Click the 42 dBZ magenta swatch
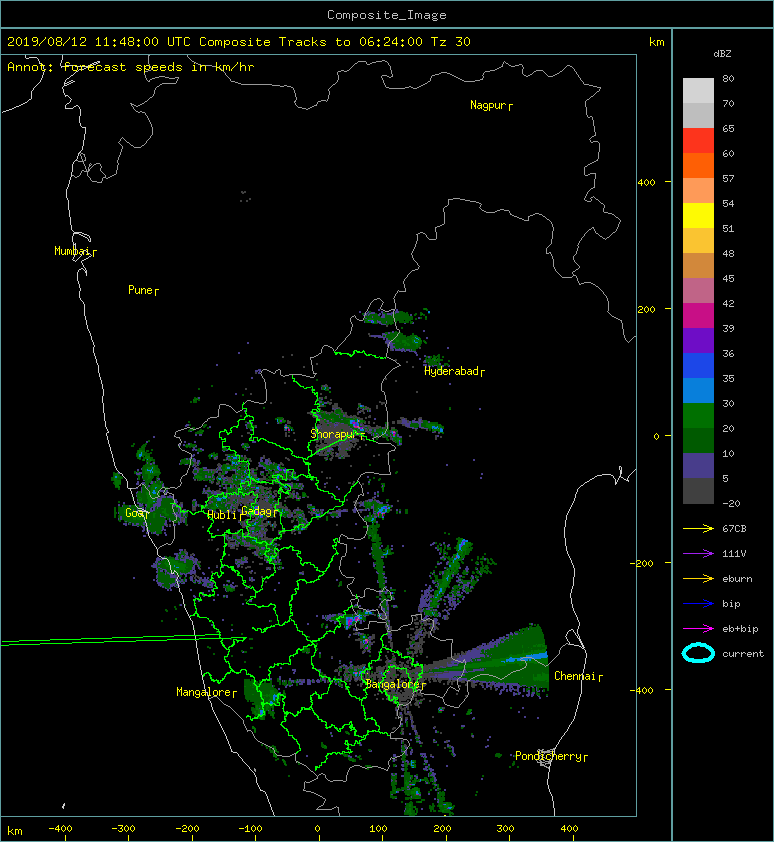 (x=698, y=315)
